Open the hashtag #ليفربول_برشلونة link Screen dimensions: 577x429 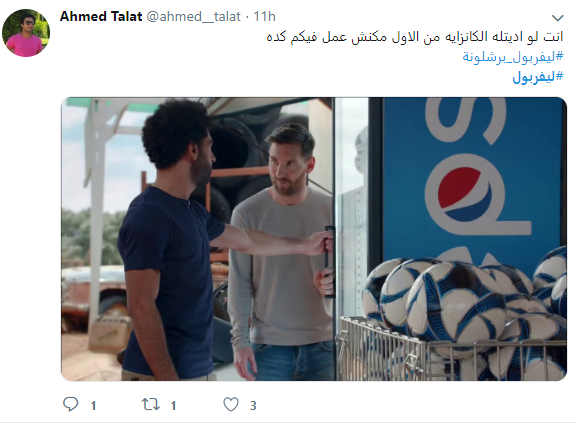tap(513, 57)
